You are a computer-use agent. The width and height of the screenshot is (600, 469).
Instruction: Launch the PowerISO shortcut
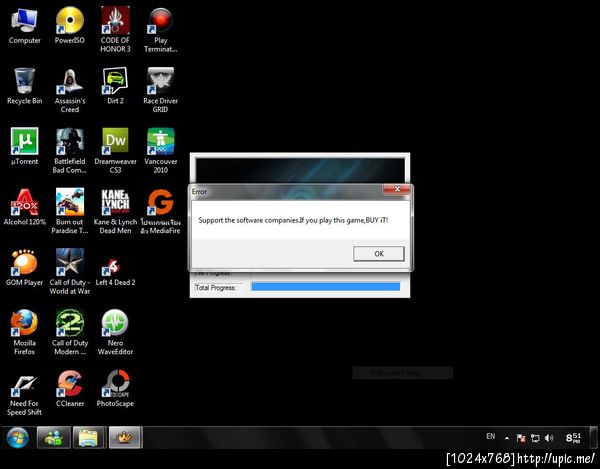(x=70, y=25)
